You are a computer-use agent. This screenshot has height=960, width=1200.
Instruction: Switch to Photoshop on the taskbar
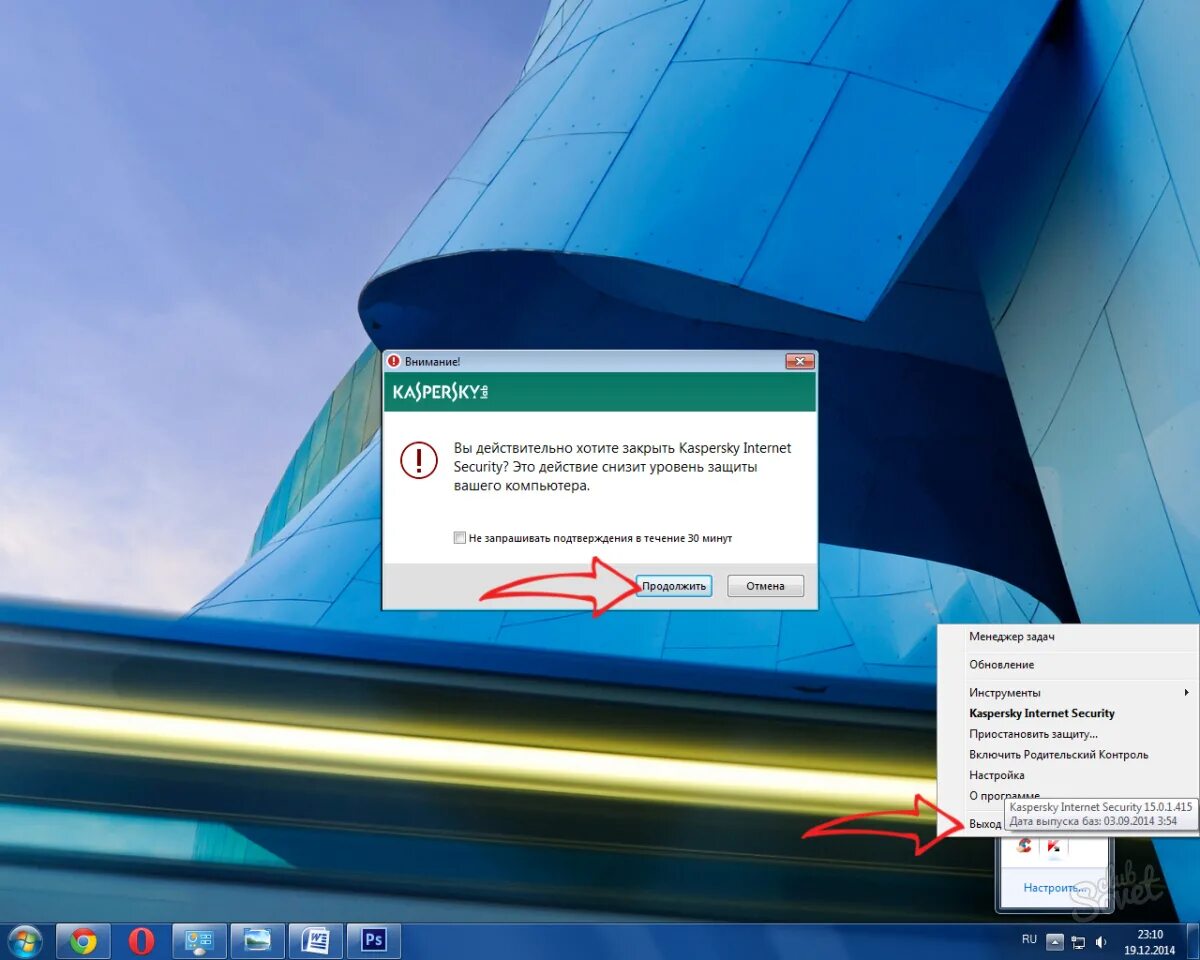coord(374,941)
